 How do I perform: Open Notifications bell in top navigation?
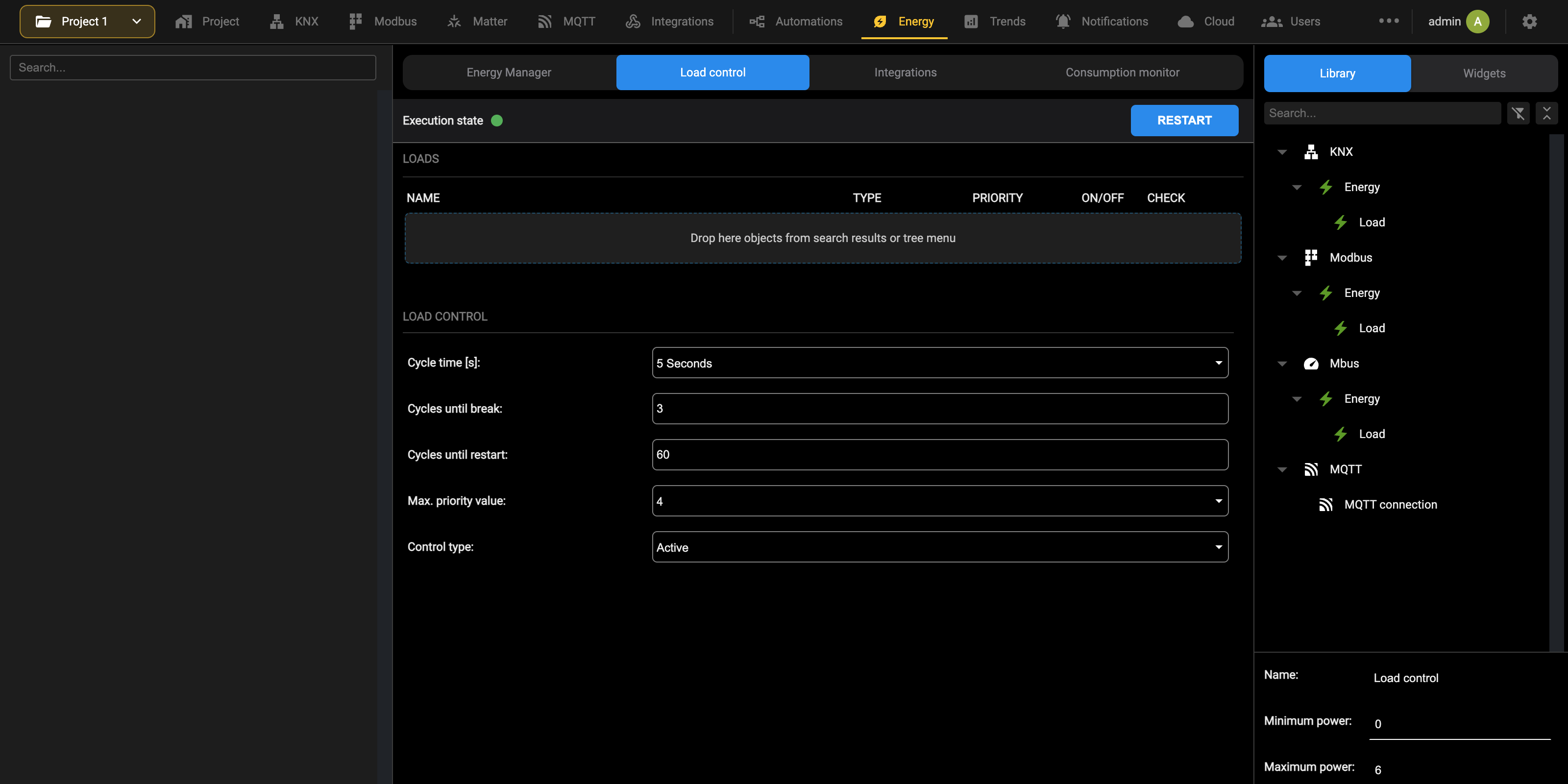1102,21
